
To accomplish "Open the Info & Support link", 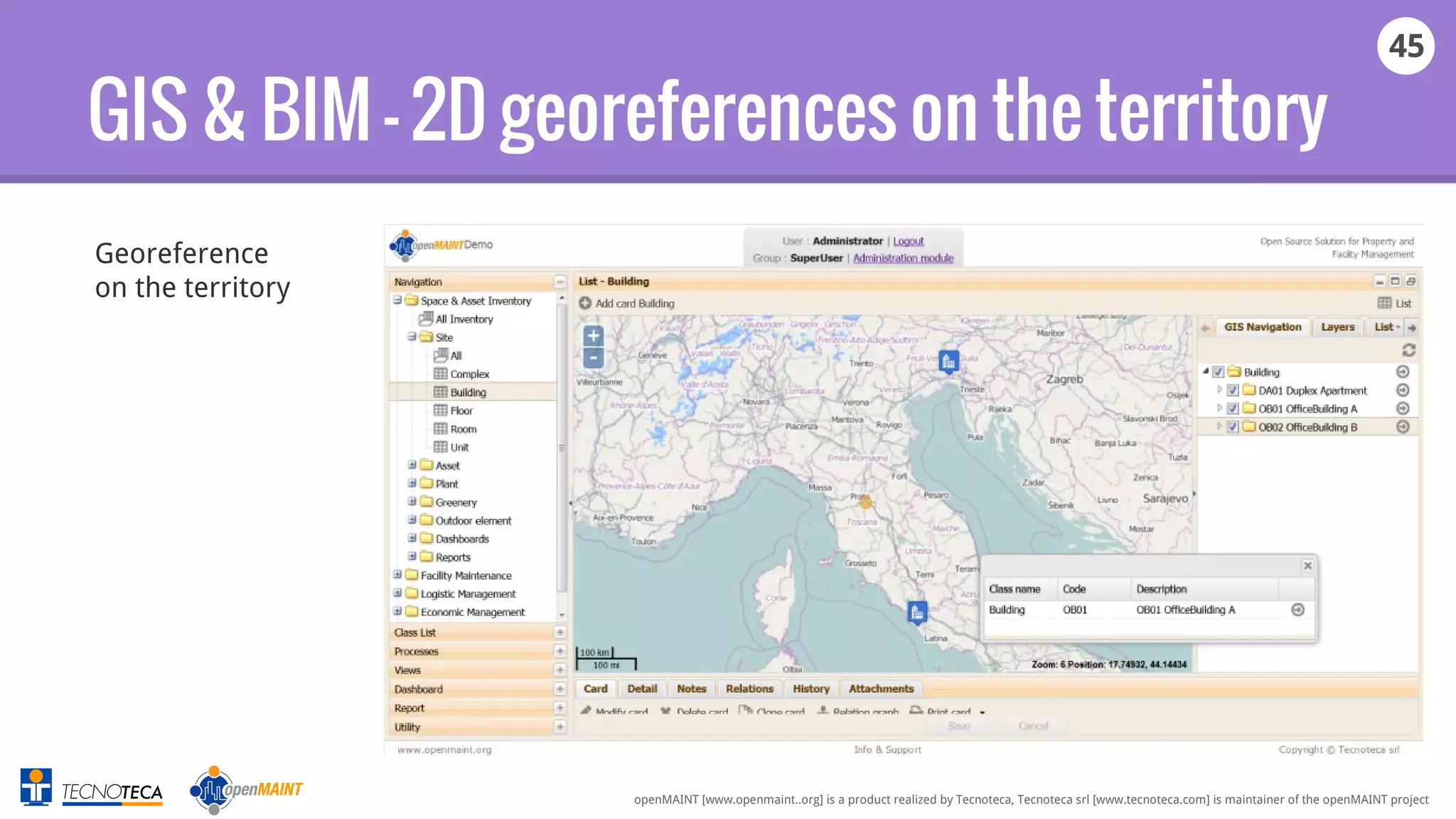I will point(887,749).
